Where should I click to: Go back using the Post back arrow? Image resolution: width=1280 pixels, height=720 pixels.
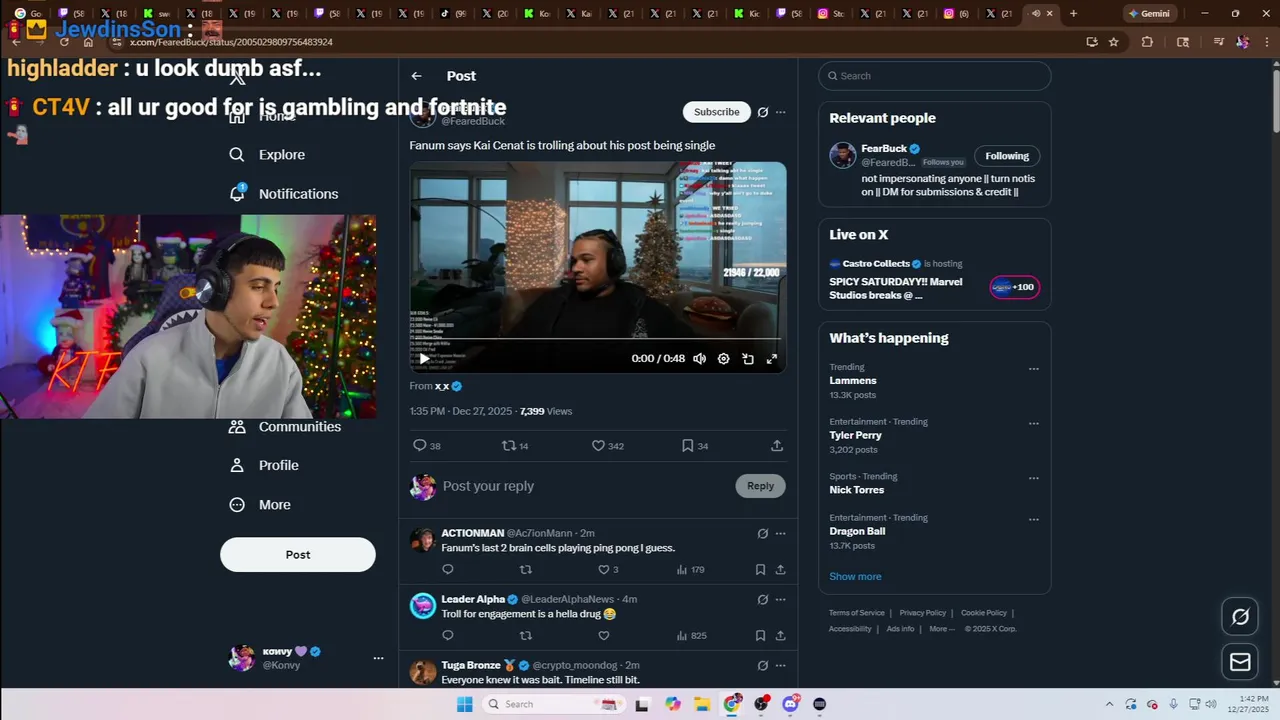(x=416, y=76)
